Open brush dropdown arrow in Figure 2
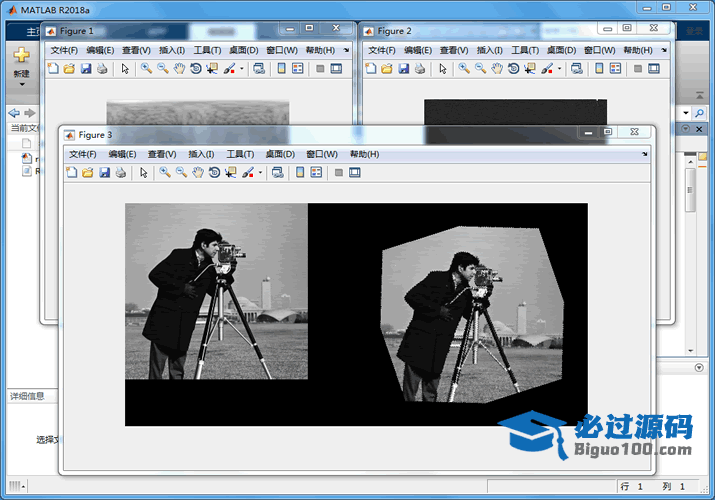The height and width of the screenshot is (500, 715). coord(560,68)
